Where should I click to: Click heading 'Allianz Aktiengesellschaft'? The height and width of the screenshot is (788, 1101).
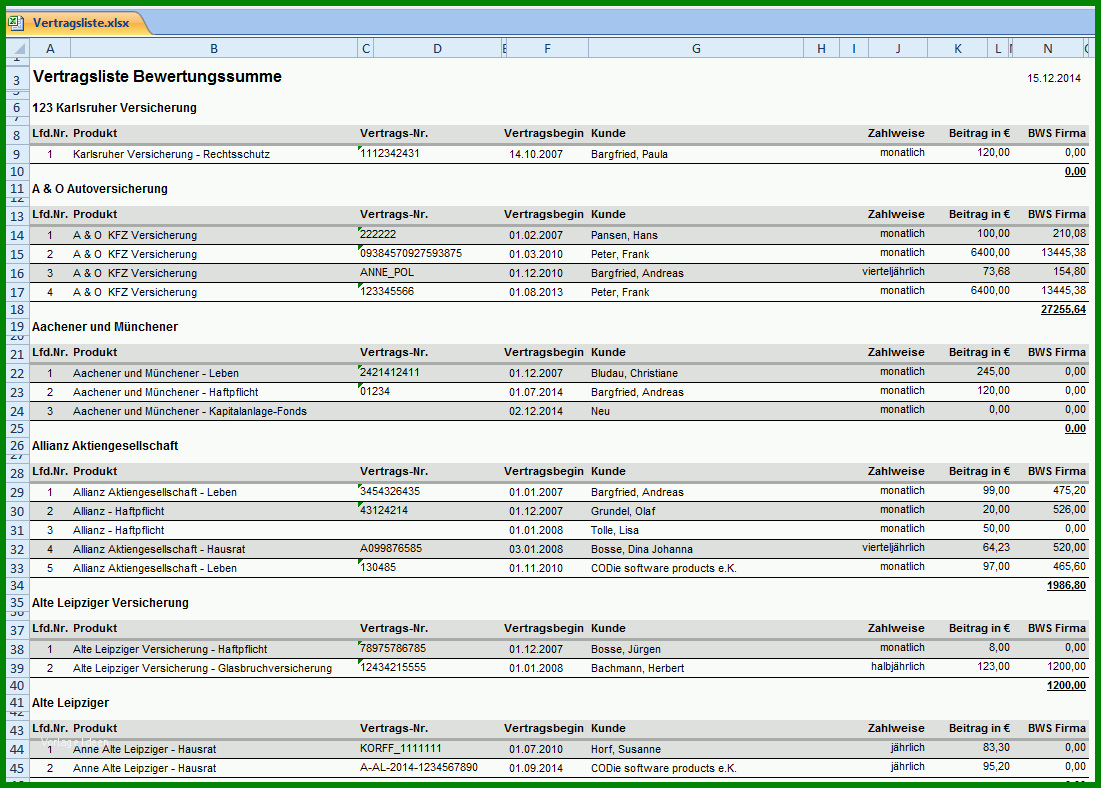click(105, 445)
